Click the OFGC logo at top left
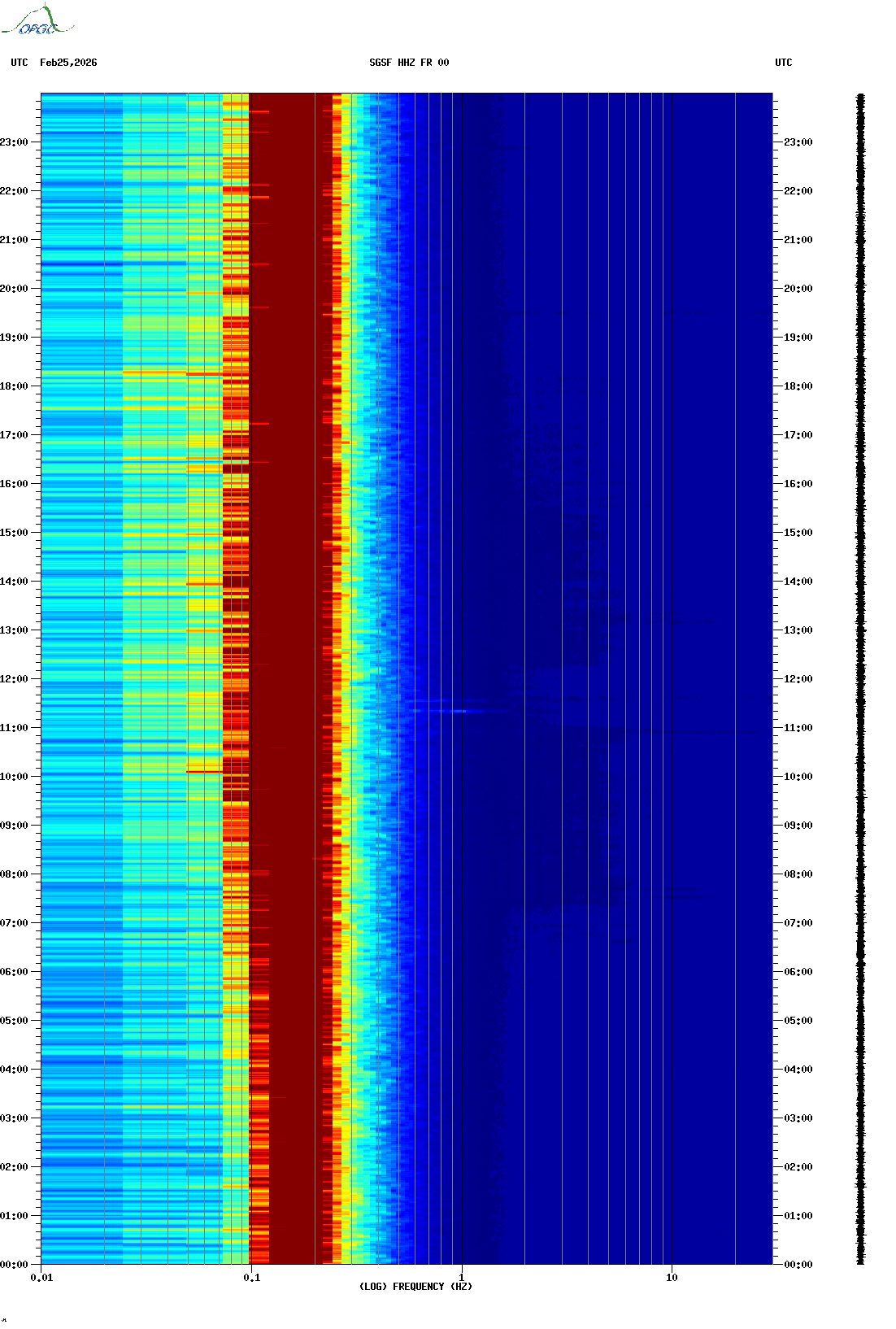This screenshot has width=896, height=1329. (37, 20)
